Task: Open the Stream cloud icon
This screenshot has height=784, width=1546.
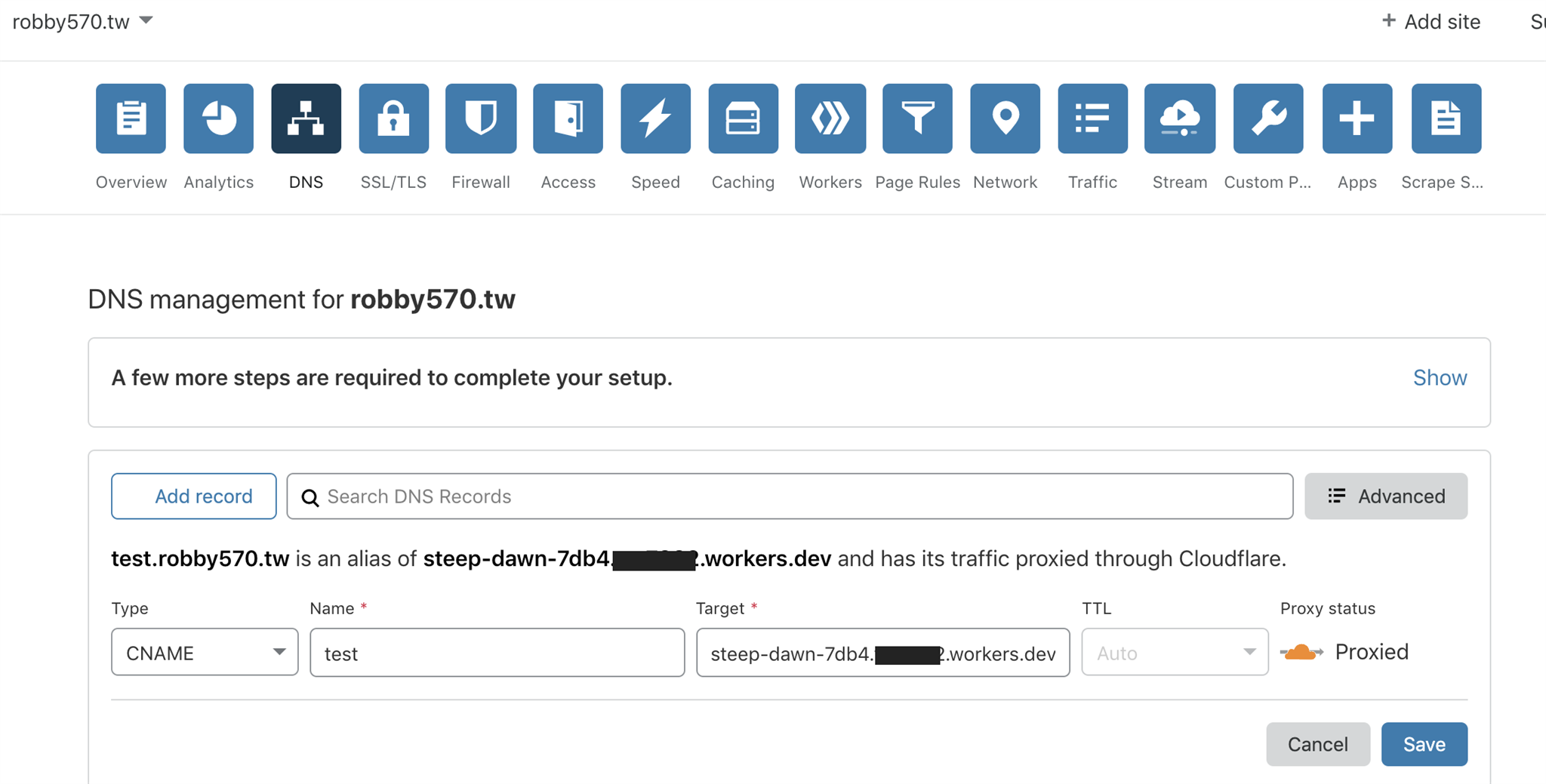Action: tap(1180, 118)
